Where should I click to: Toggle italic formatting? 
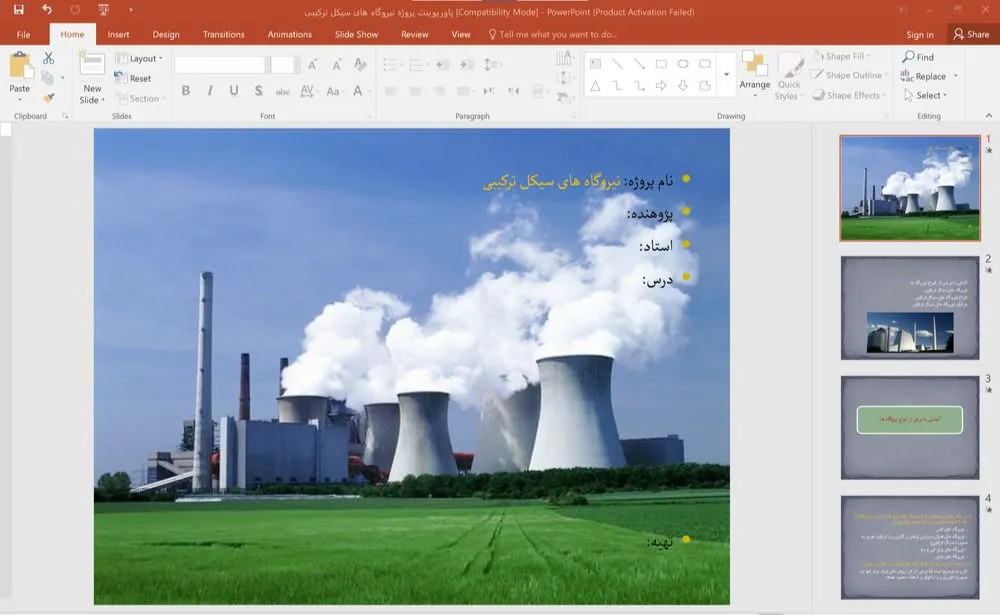click(210, 91)
